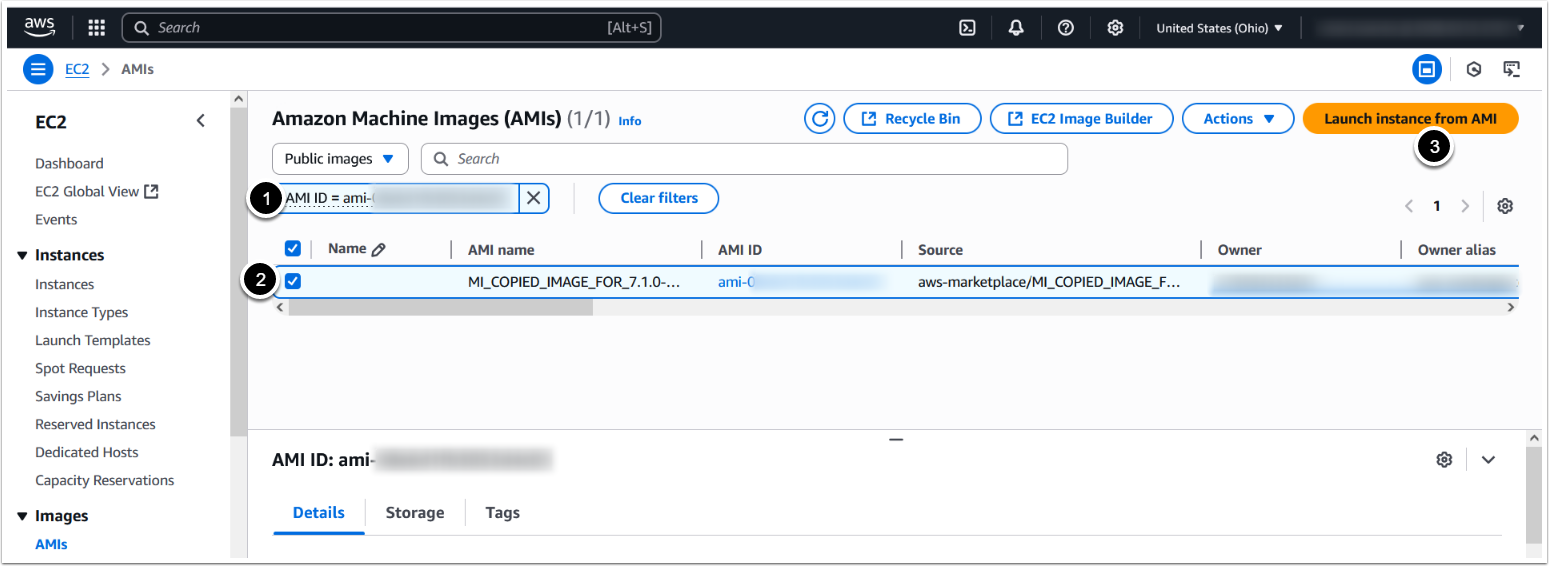Viewport: 1549px width, 566px height.
Task: Toggle the select-all AMIs checkbox
Action: tap(292, 249)
